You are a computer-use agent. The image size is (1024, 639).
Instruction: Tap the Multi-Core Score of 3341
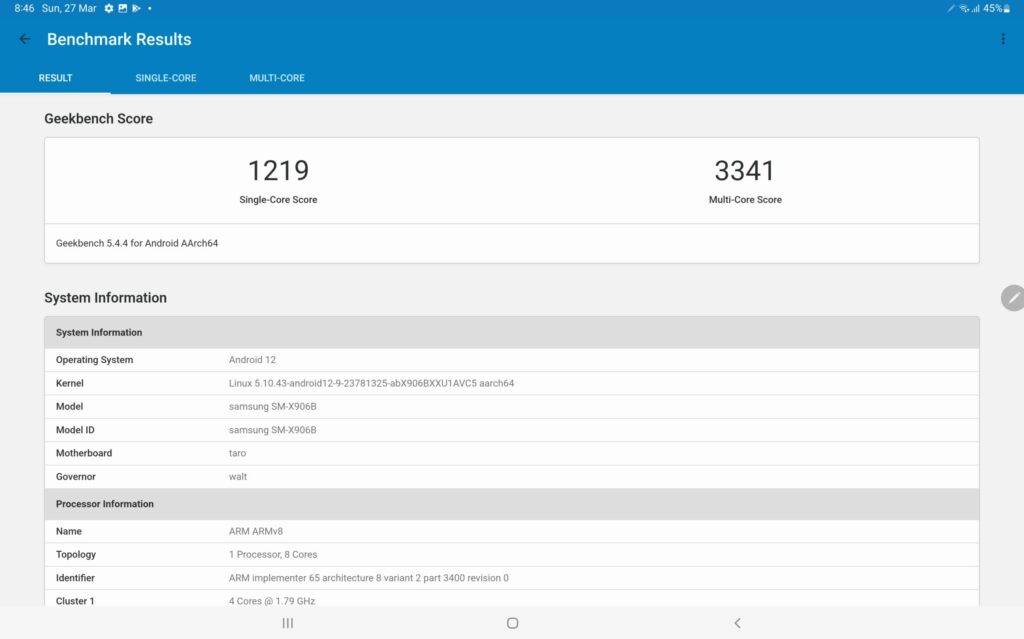pos(745,171)
